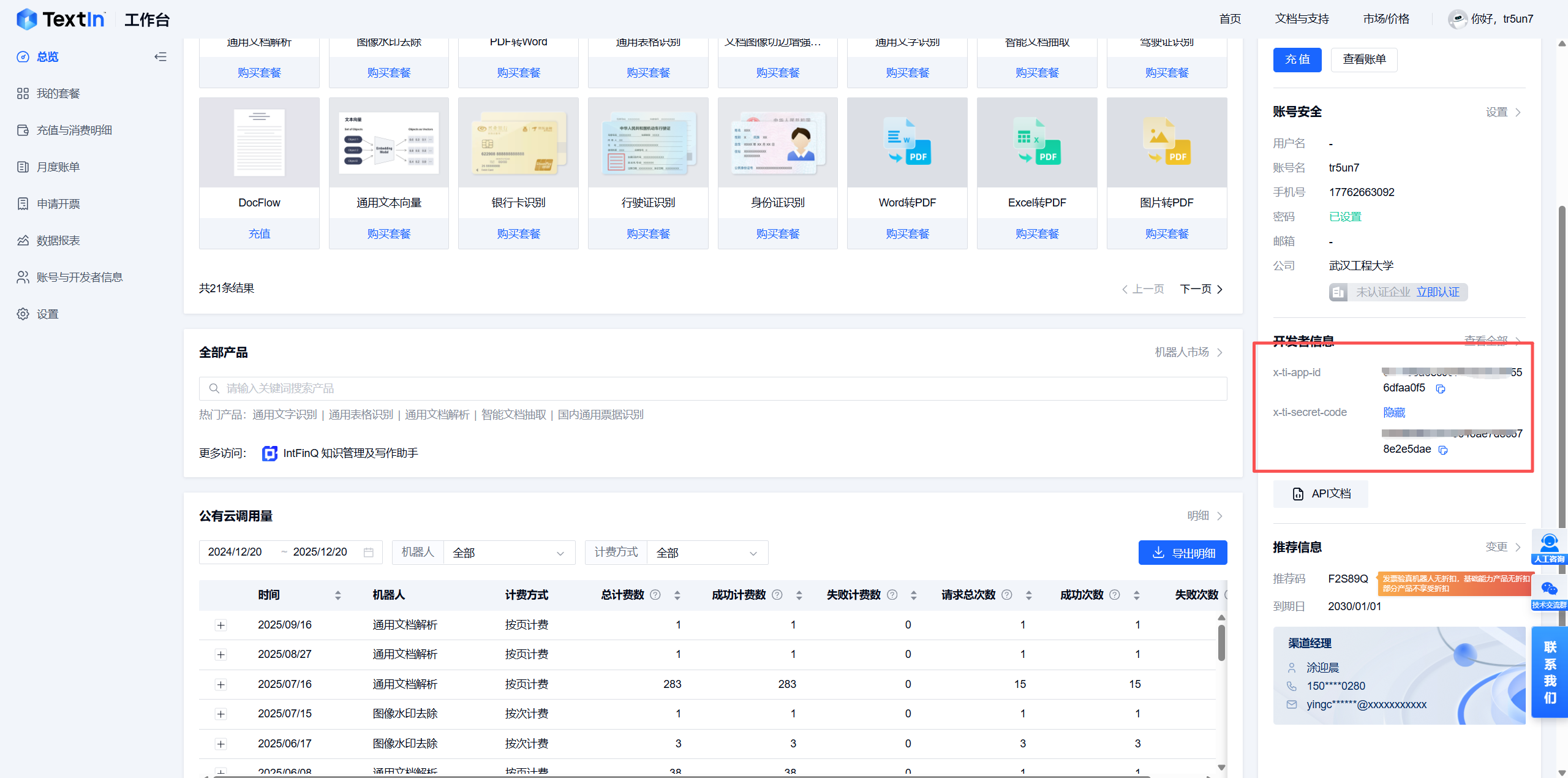This screenshot has height=778, width=1568.
Task: Go to 我的套餐 in sidebar
Action: (58, 94)
